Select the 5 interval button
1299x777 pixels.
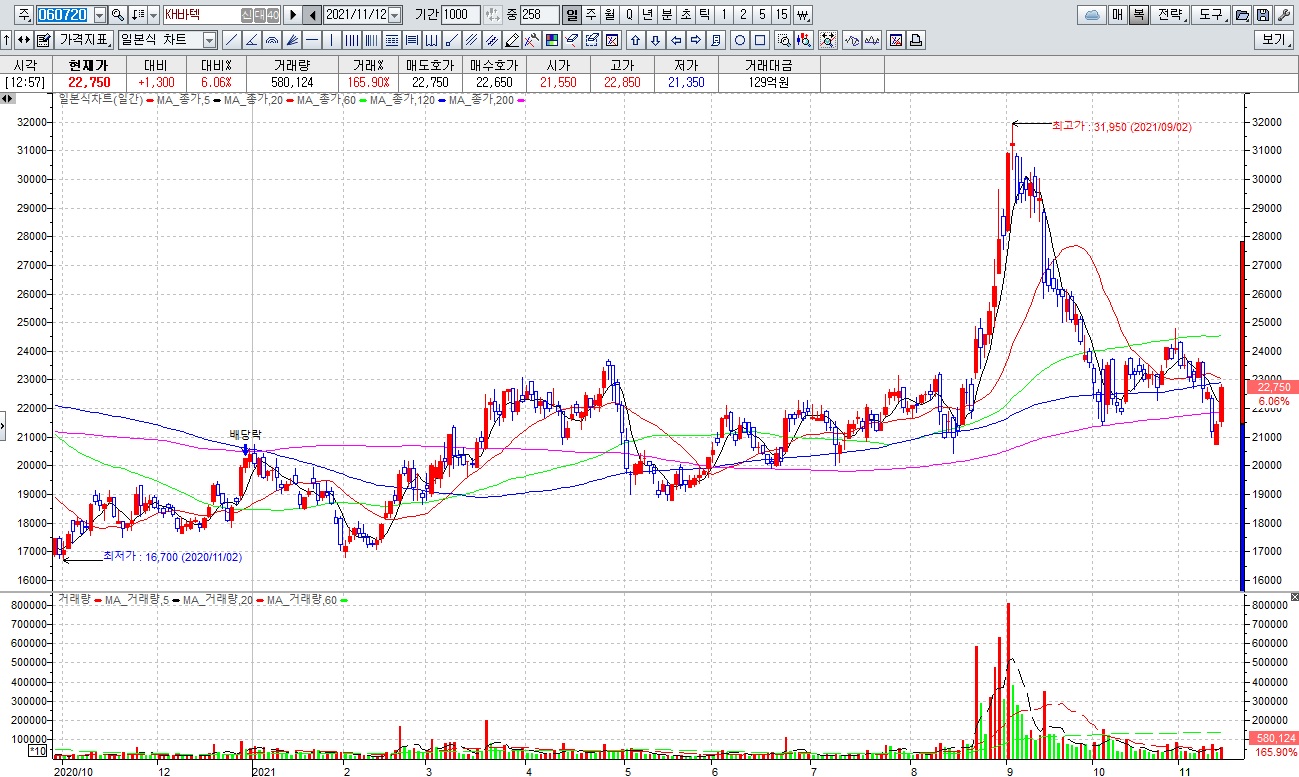(762, 15)
